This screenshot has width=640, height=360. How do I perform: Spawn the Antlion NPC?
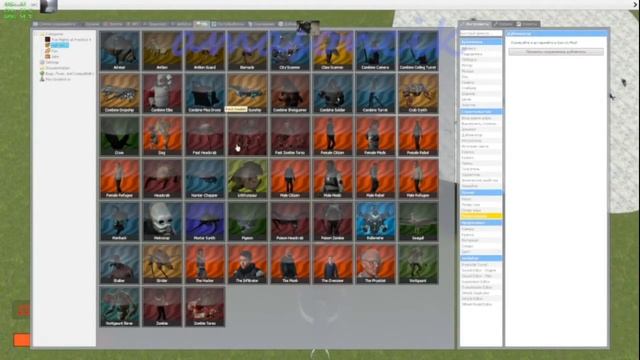162,51
